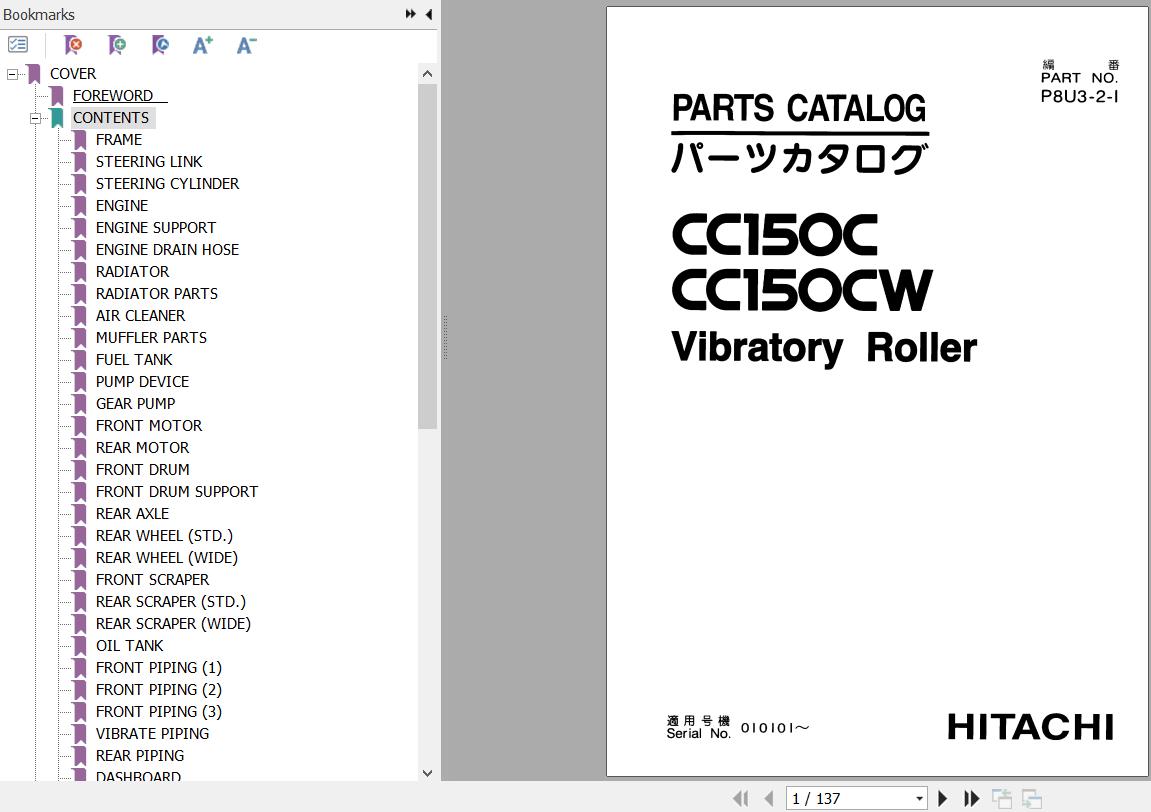This screenshot has height=812, width=1151.
Task: Click the teal CONTENTS bookmark ribbon icon
Action: pyautogui.click(x=57, y=118)
